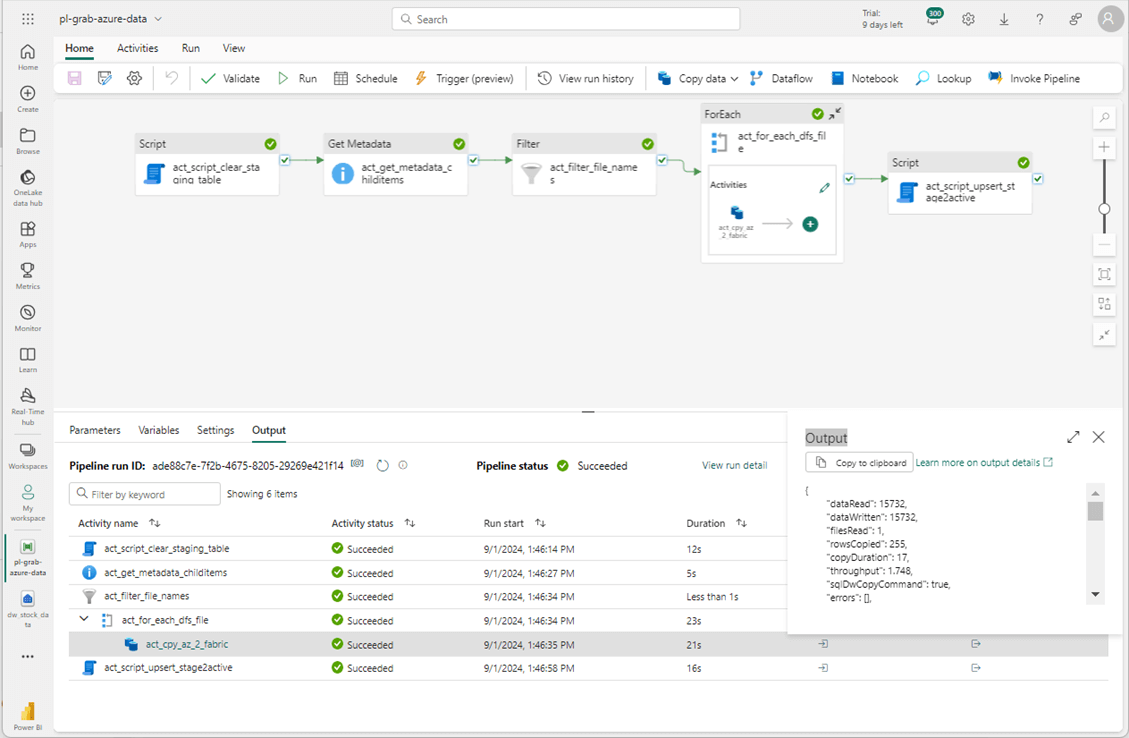Sort by Activity name column arrows
This screenshot has height=738, width=1129.
(x=155, y=523)
